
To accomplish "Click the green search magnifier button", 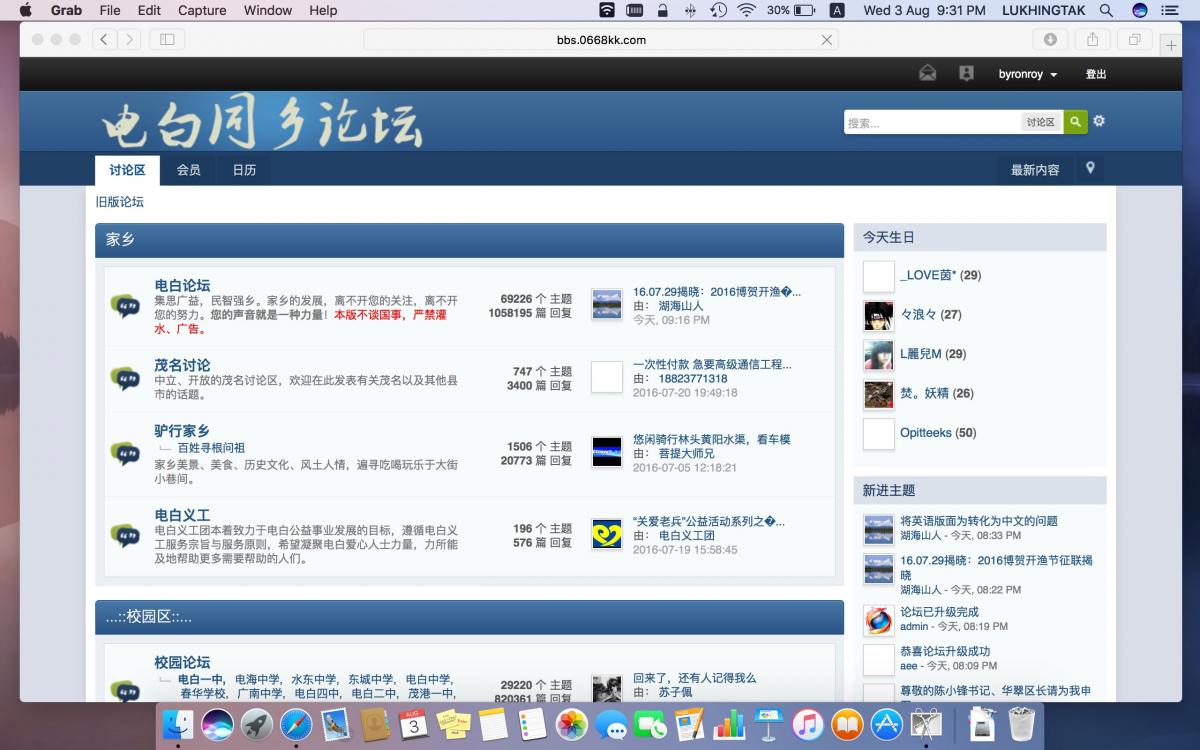I will [1075, 122].
